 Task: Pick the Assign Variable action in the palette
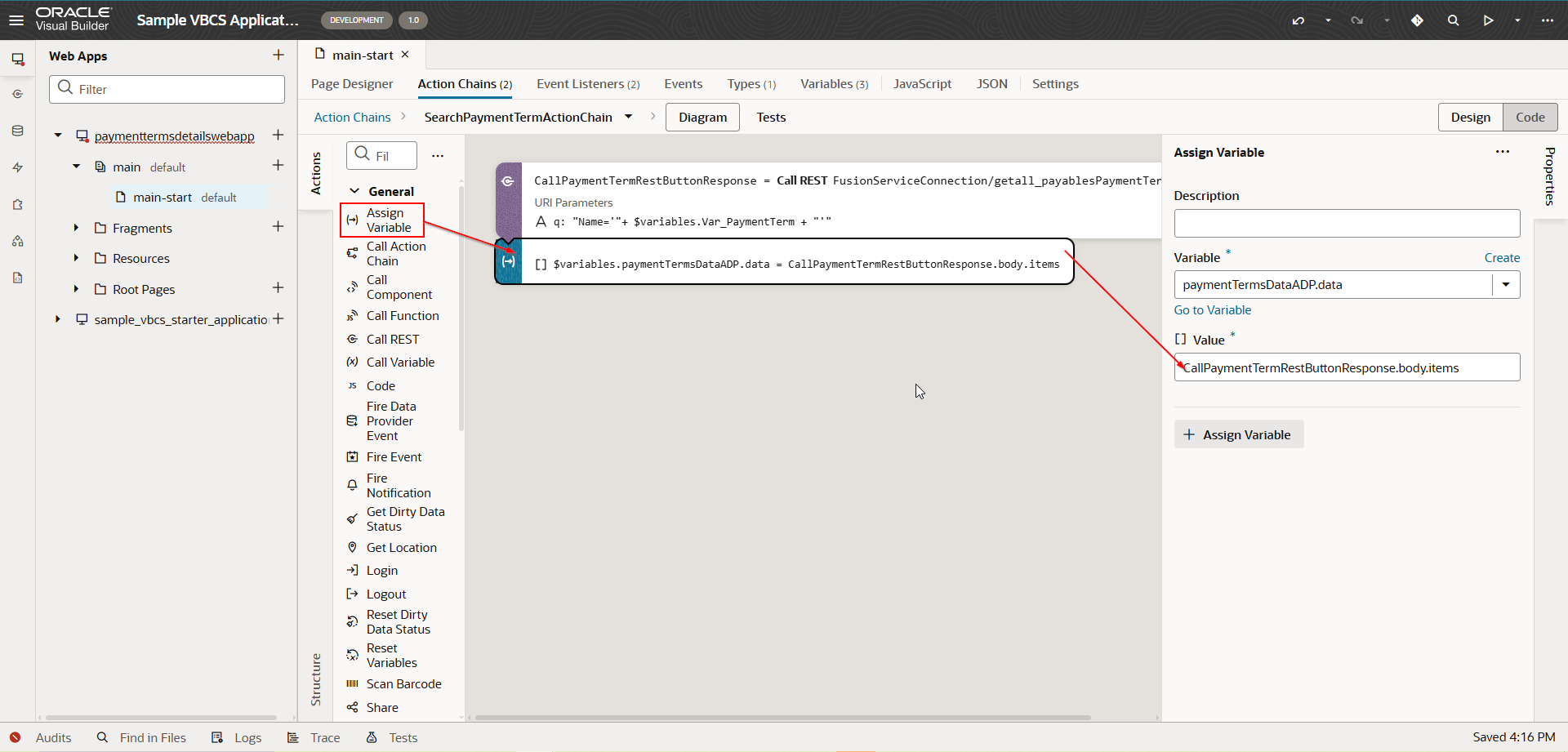pos(381,220)
